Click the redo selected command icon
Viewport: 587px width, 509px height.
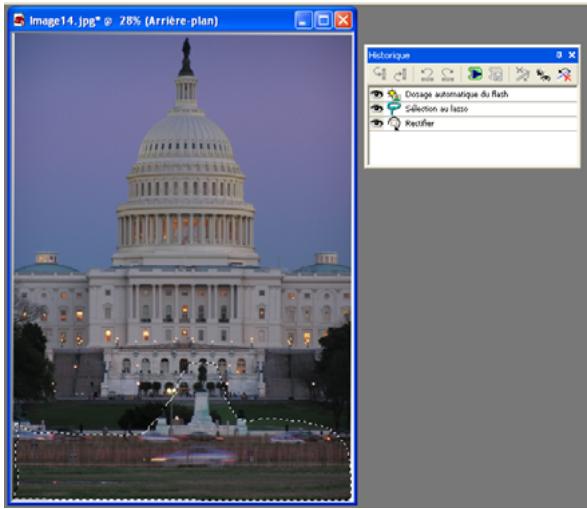click(447, 74)
